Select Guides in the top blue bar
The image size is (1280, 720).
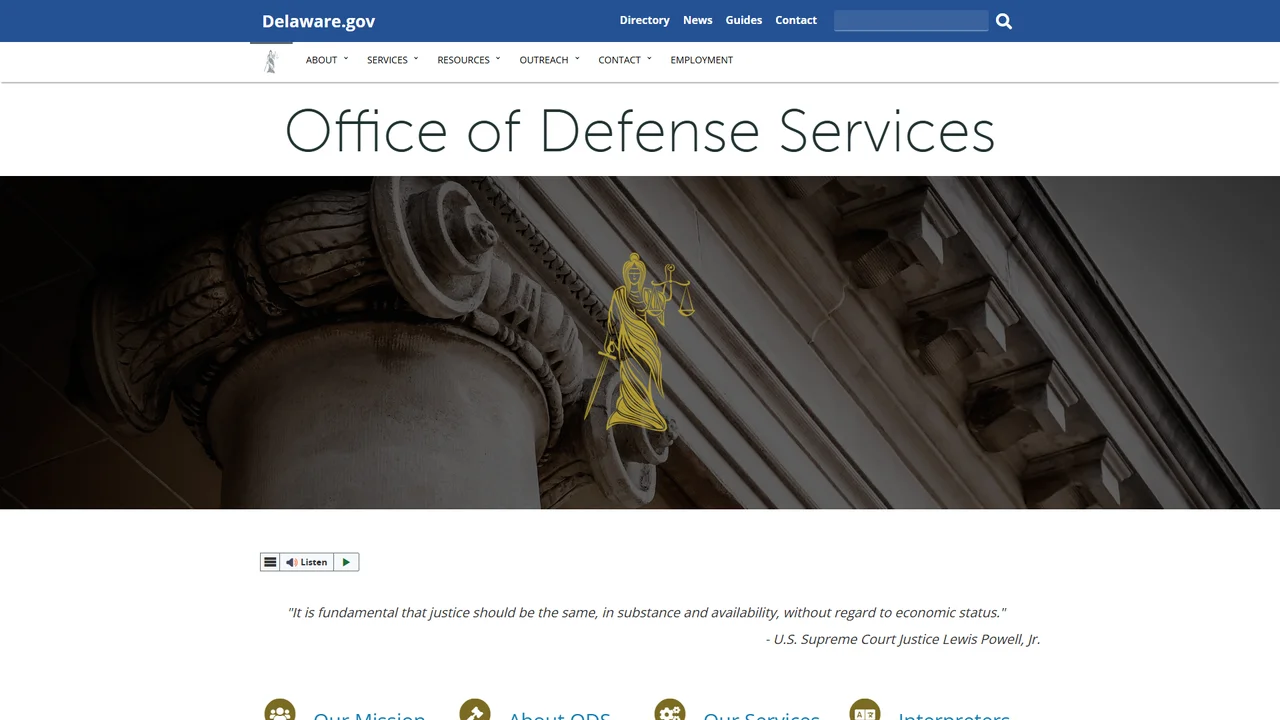click(x=744, y=20)
